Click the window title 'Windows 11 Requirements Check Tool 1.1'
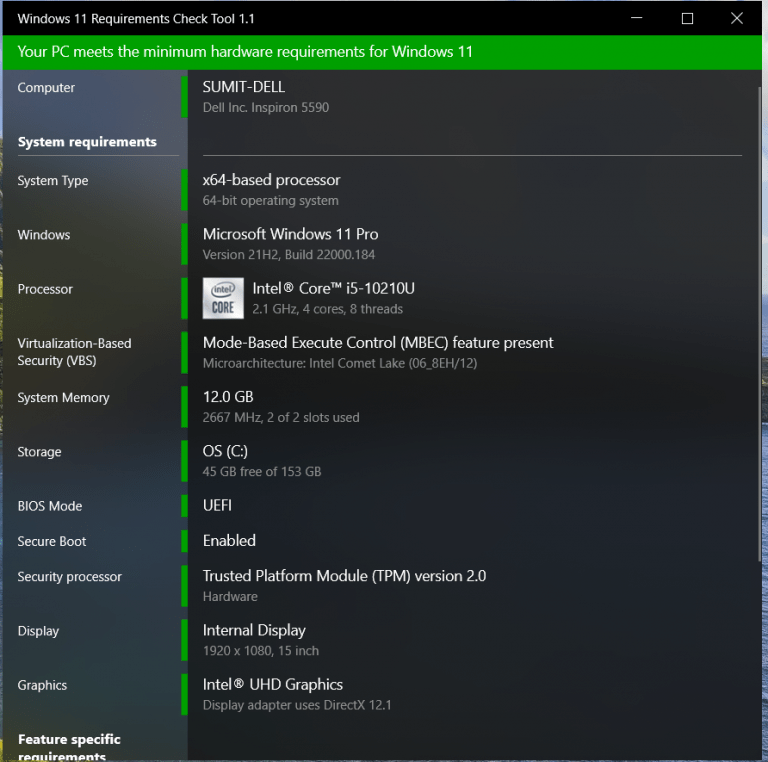Viewport: 768px width, 762px height. pos(136,19)
